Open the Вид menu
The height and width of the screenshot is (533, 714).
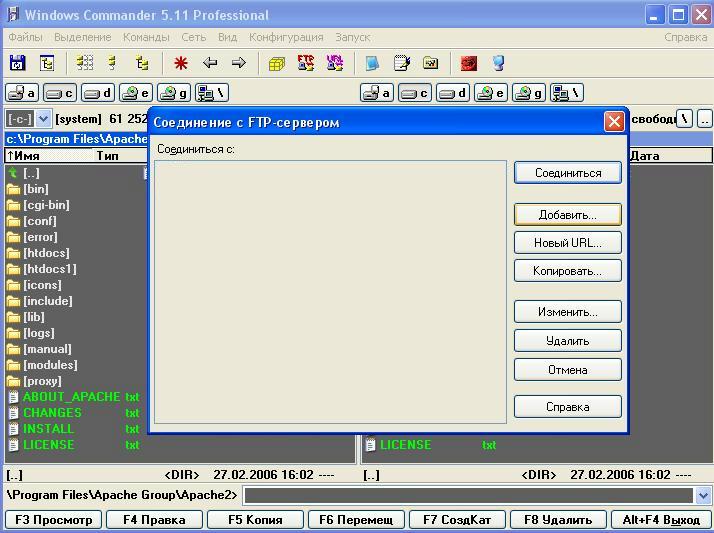click(227, 37)
